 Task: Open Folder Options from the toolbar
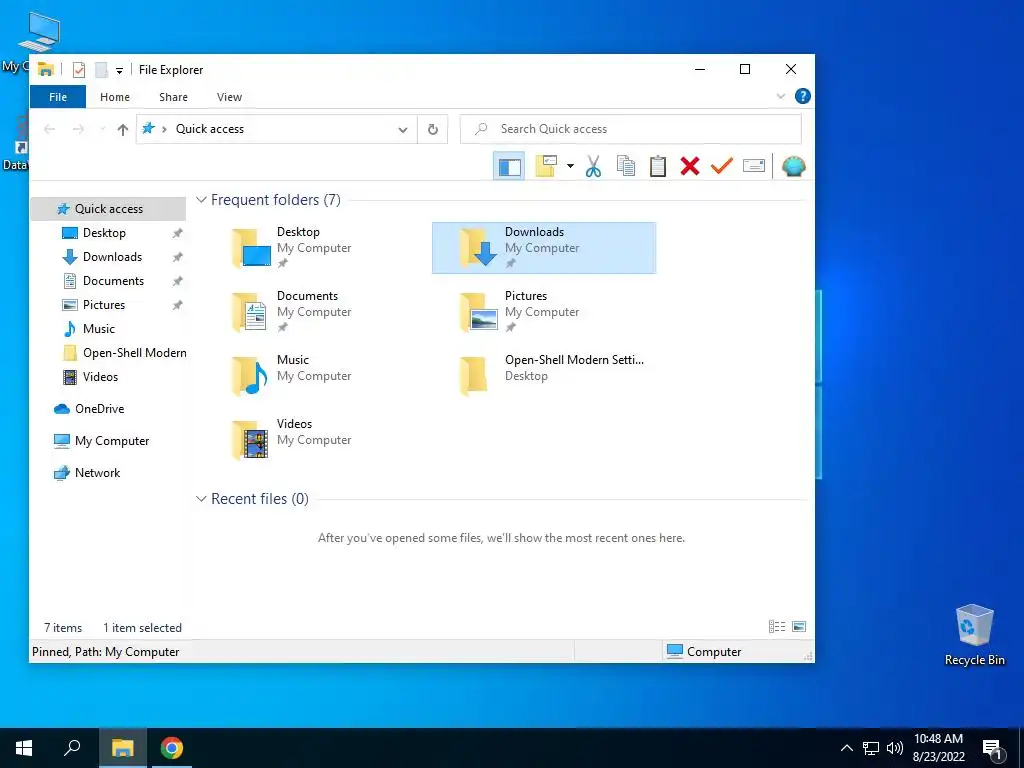point(546,166)
